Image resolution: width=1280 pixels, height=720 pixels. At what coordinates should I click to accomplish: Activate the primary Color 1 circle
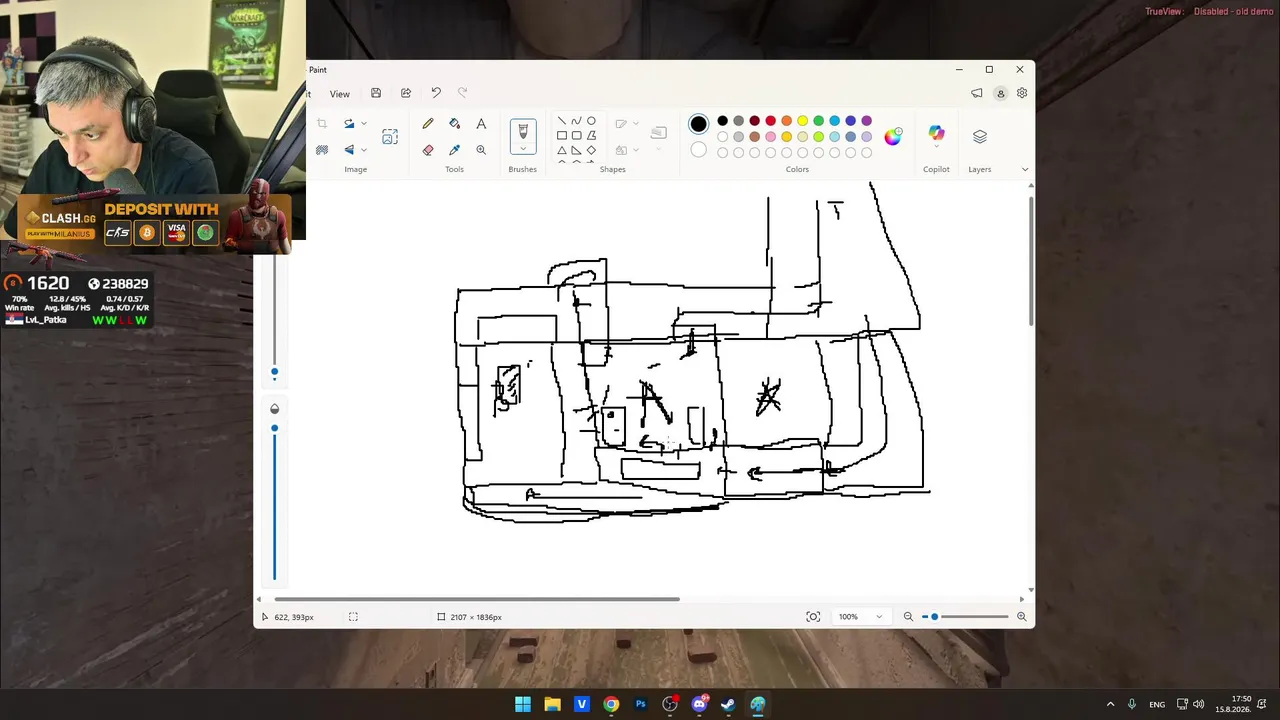pos(698,124)
